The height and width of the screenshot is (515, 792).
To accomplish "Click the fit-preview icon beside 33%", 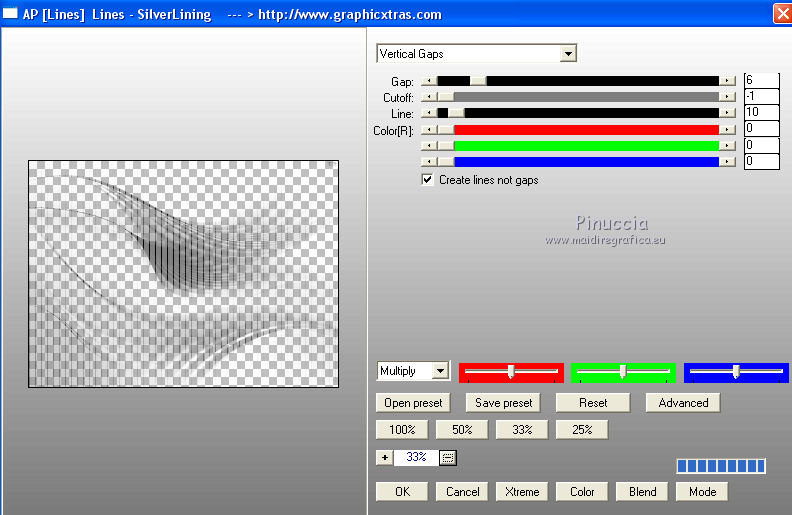I will click(x=448, y=458).
